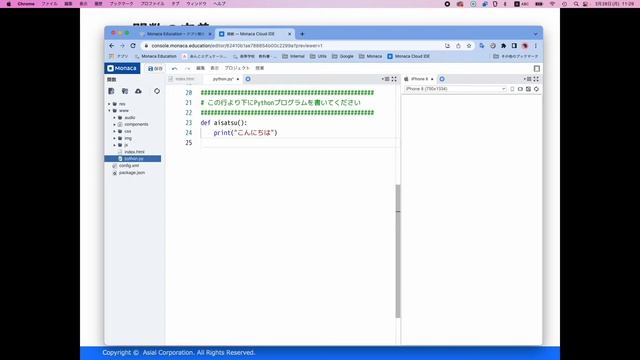Select the iPhone 8 preview tab
The width and height of the screenshot is (640, 360).
419,79
